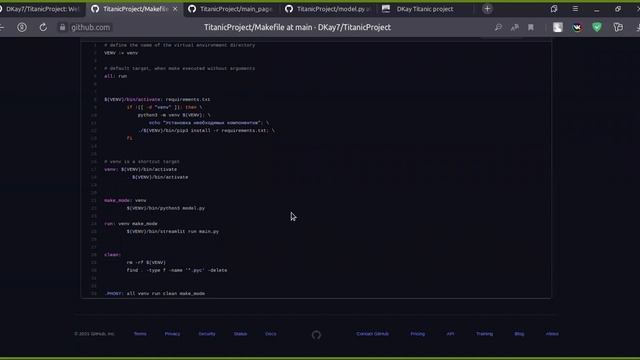The image size is (640, 360).
Task: Open the DKay Titanic project tab
Action: pos(424,9)
